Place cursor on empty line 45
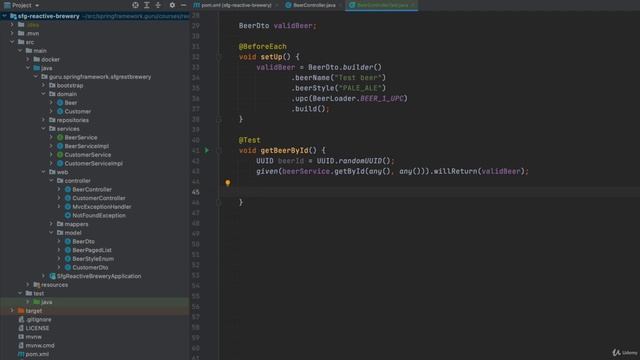640x360 pixels. tap(429, 192)
